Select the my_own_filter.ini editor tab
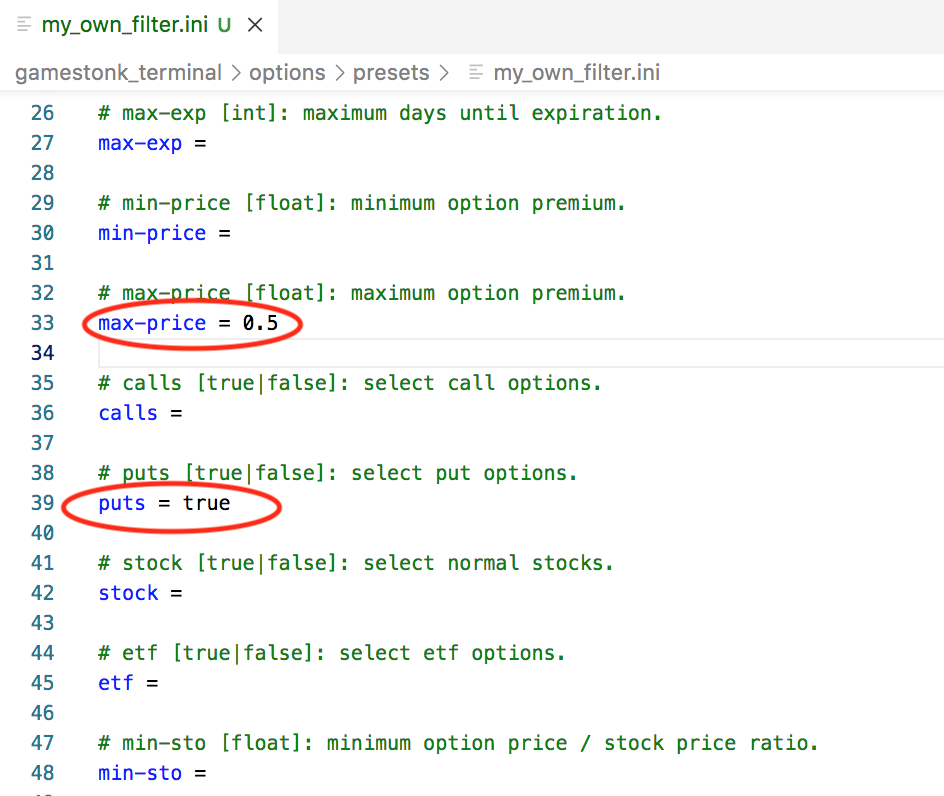944x796 pixels. point(138,25)
